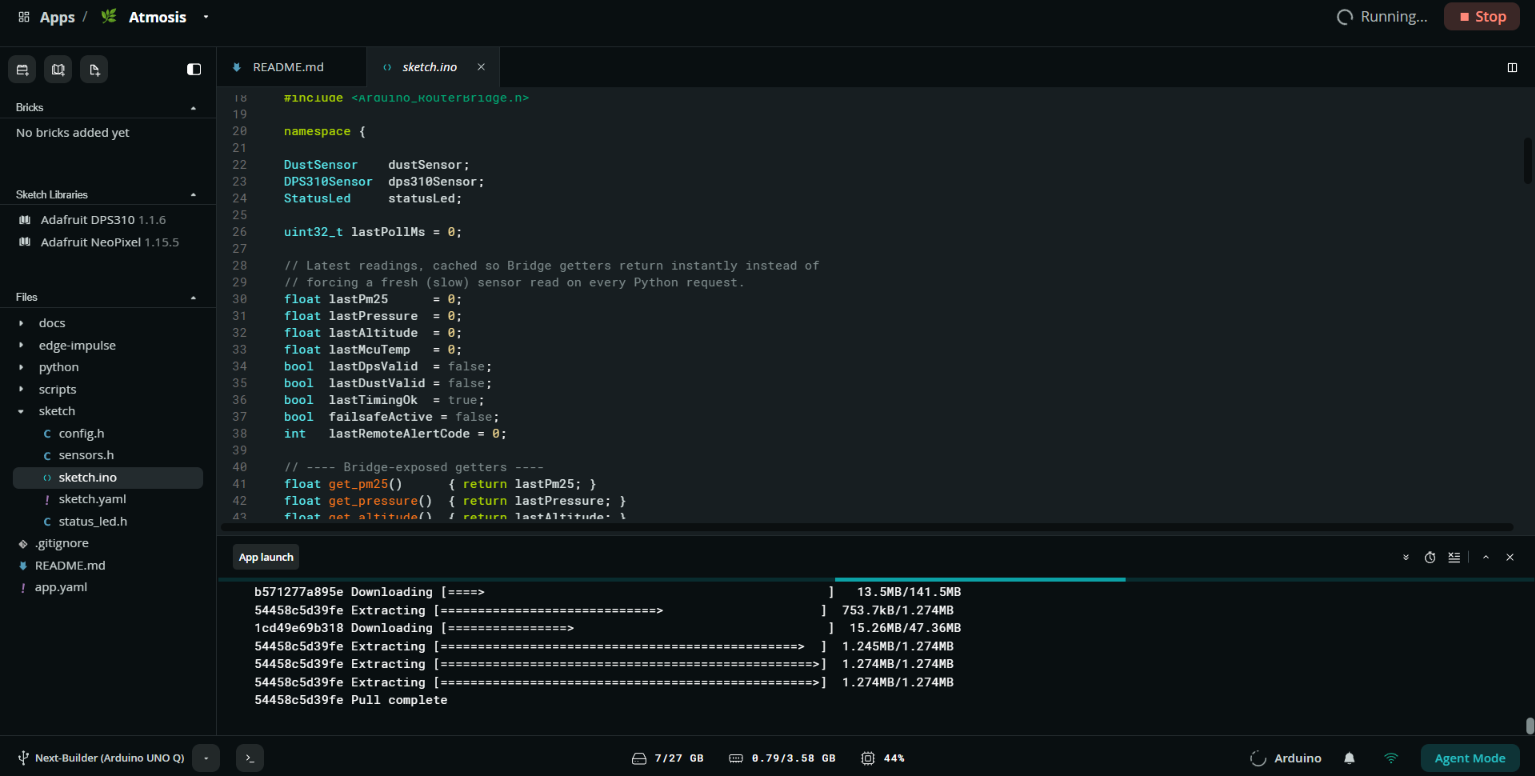This screenshot has height=776, width=1535.
Task: Toggle the left sidebar panel visibility
Action: click(x=194, y=69)
